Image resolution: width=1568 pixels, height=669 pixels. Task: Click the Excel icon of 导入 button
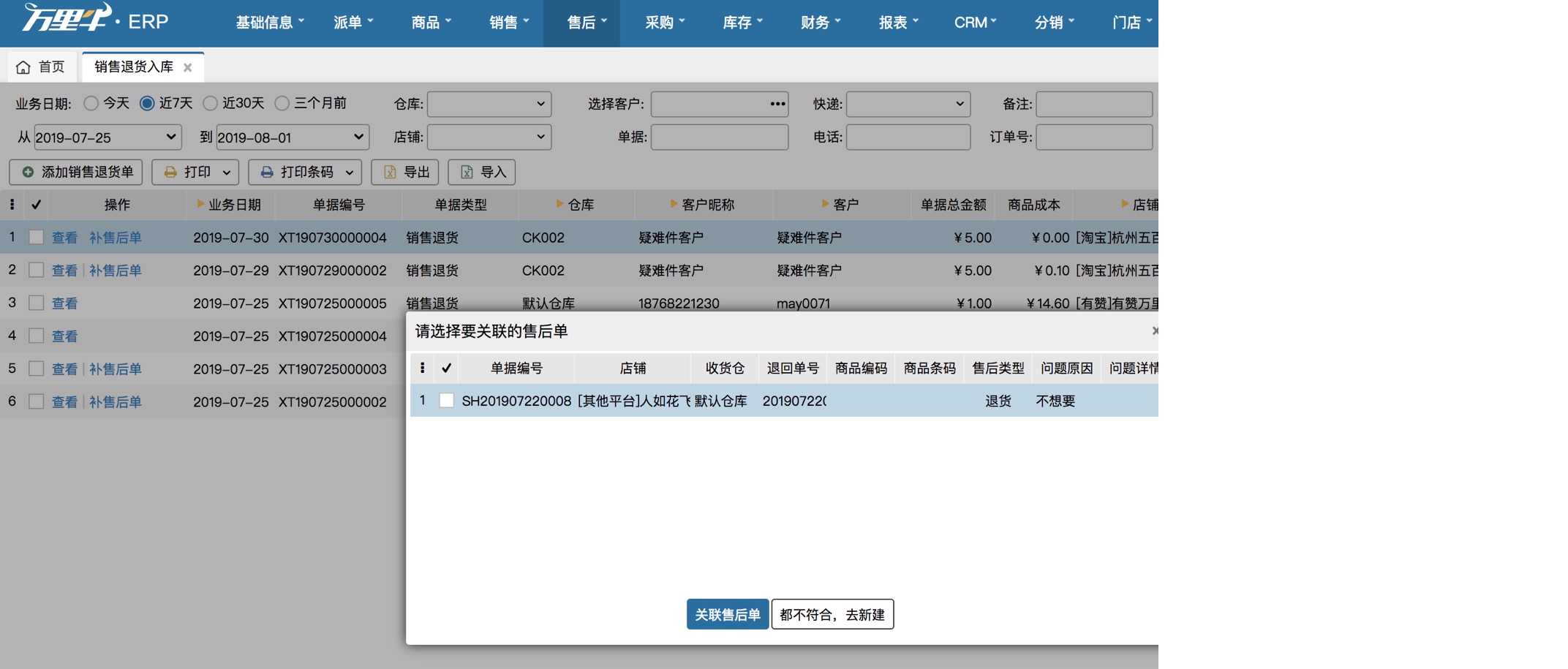click(x=467, y=172)
